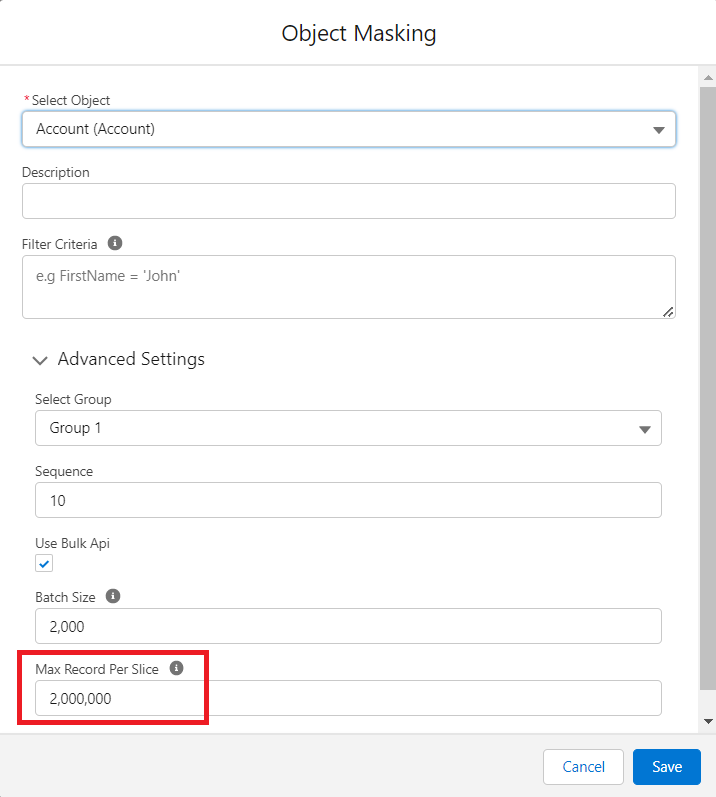Show the Filter Criteria info tooltip
The width and height of the screenshot is (716, 797).
[x=115, y=243]
